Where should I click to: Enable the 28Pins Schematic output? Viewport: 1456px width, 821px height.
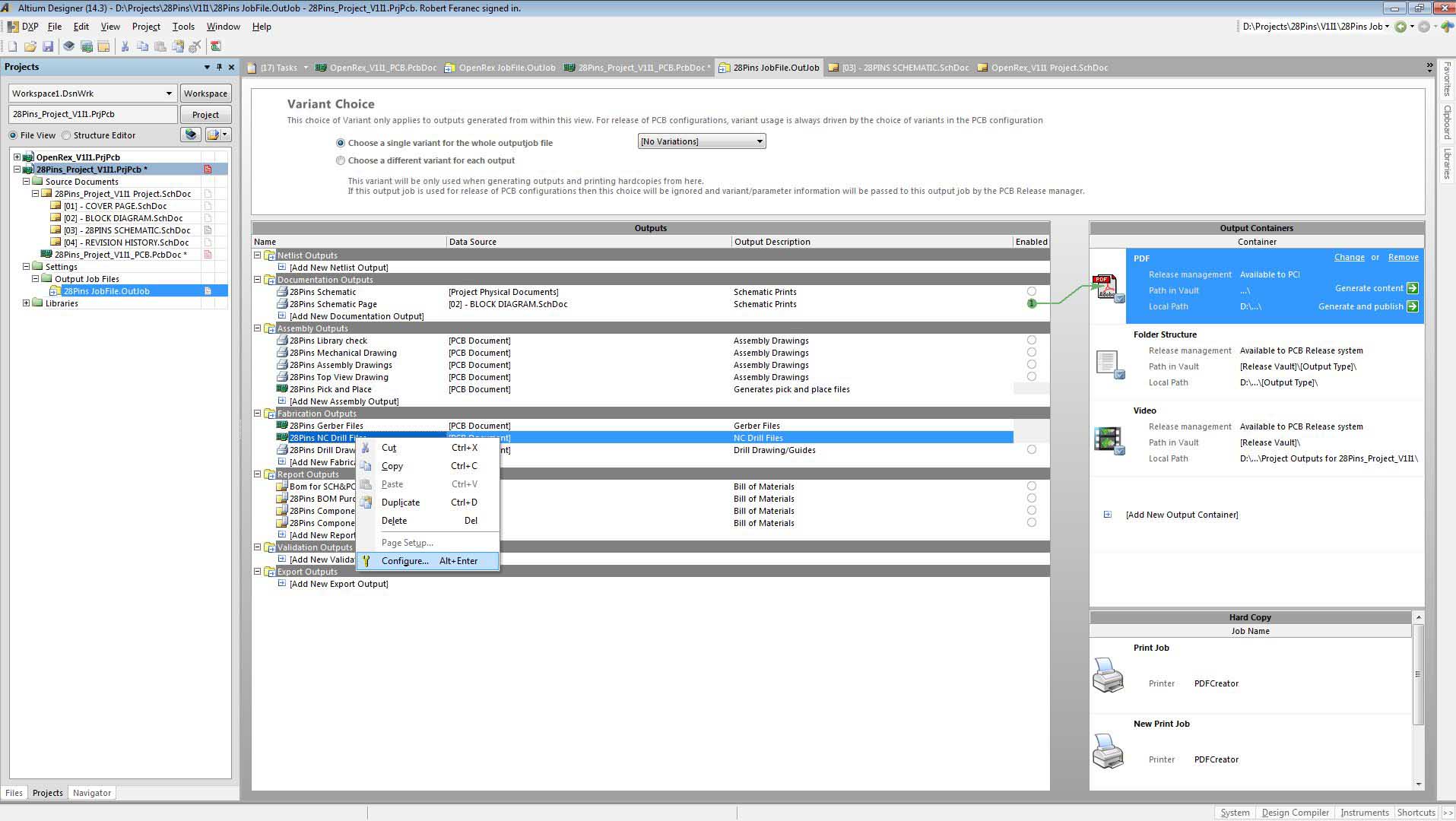pos(1031,291)
